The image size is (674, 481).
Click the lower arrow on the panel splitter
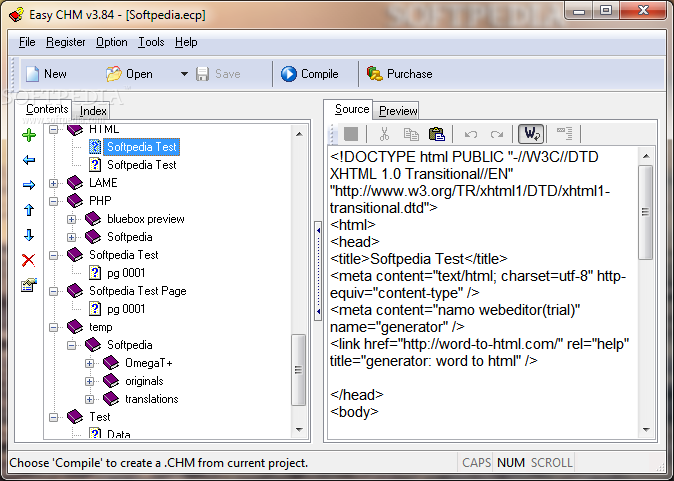coord(318,311)
